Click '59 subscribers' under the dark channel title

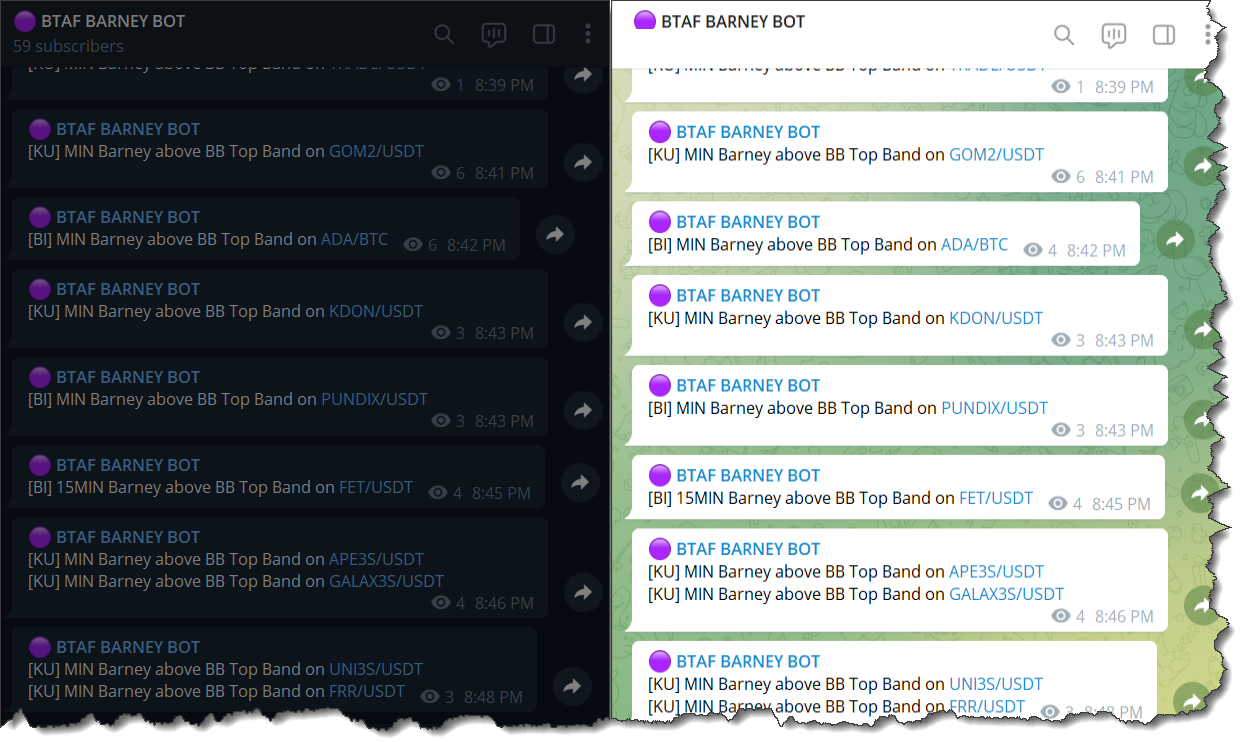tap(68, 46)
